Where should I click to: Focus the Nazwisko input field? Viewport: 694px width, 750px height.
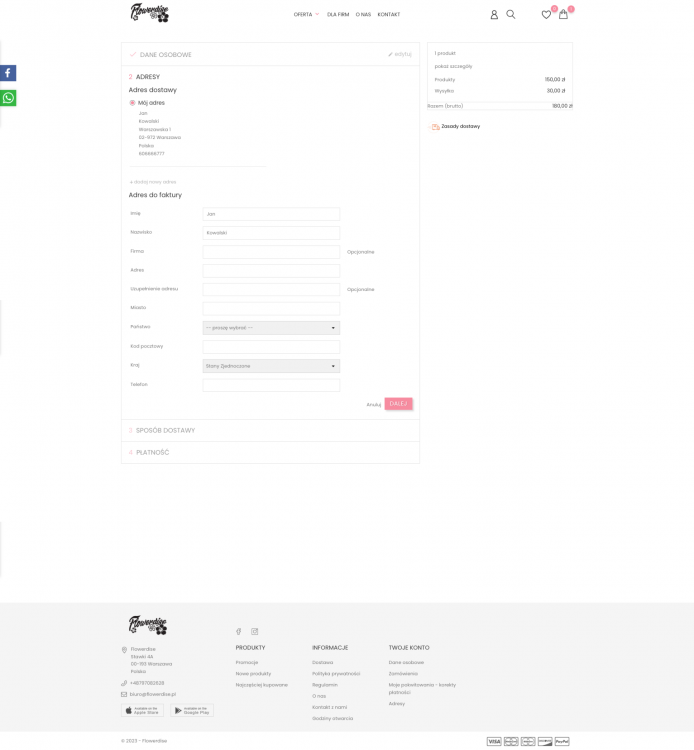tap(271, 233)
